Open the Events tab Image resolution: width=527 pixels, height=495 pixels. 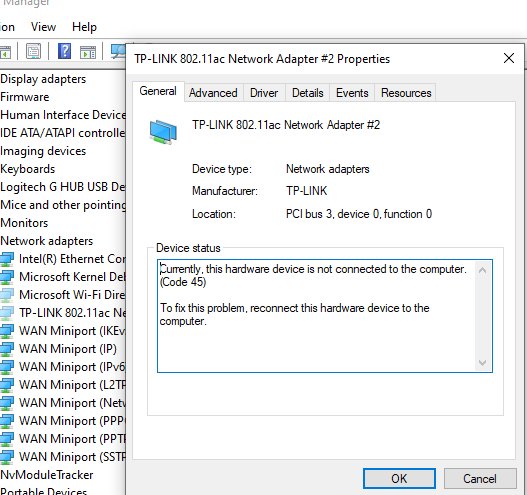[352, 93]
